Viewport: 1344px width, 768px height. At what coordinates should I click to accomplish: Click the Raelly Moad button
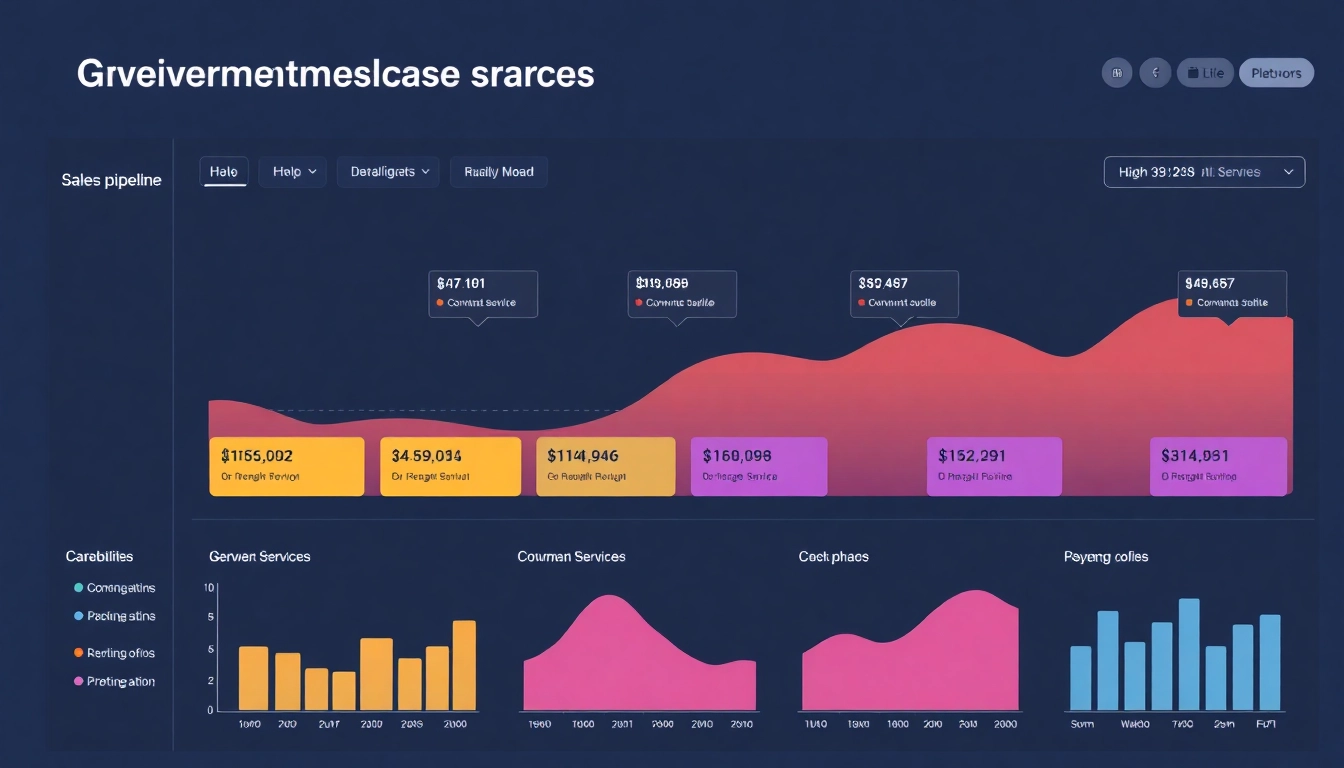click(498, 172)
